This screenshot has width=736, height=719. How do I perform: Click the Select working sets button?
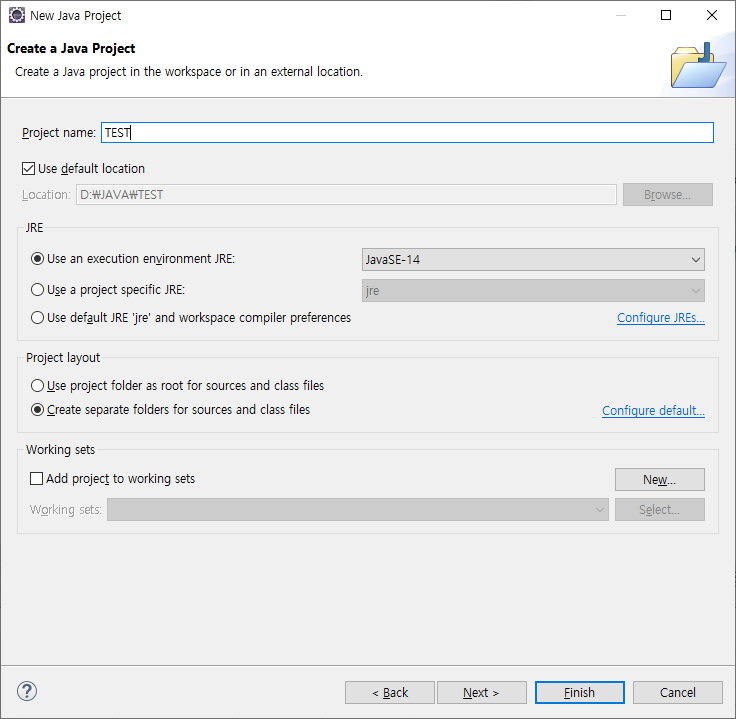point(660,510)
